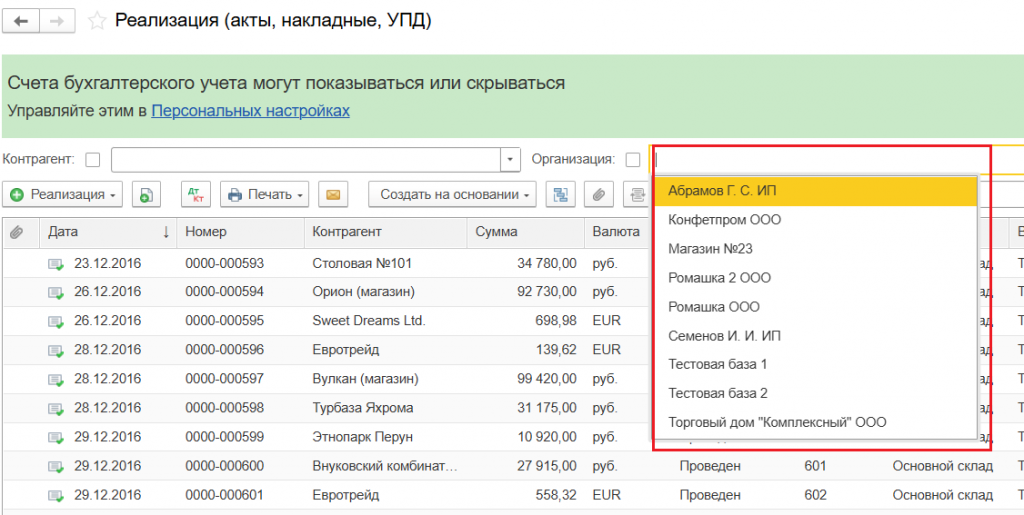Open the Печать dropdown menu

[x=264, y=195]
